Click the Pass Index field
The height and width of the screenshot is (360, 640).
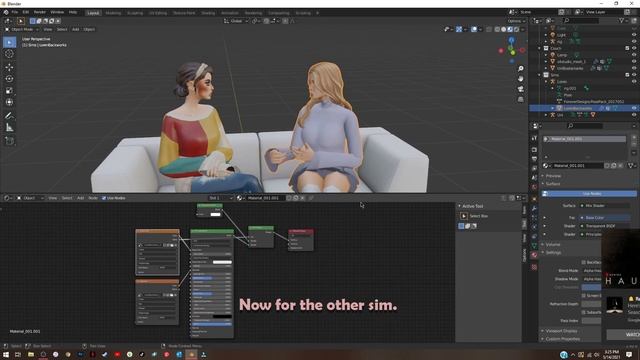click(x=591, y=321)
